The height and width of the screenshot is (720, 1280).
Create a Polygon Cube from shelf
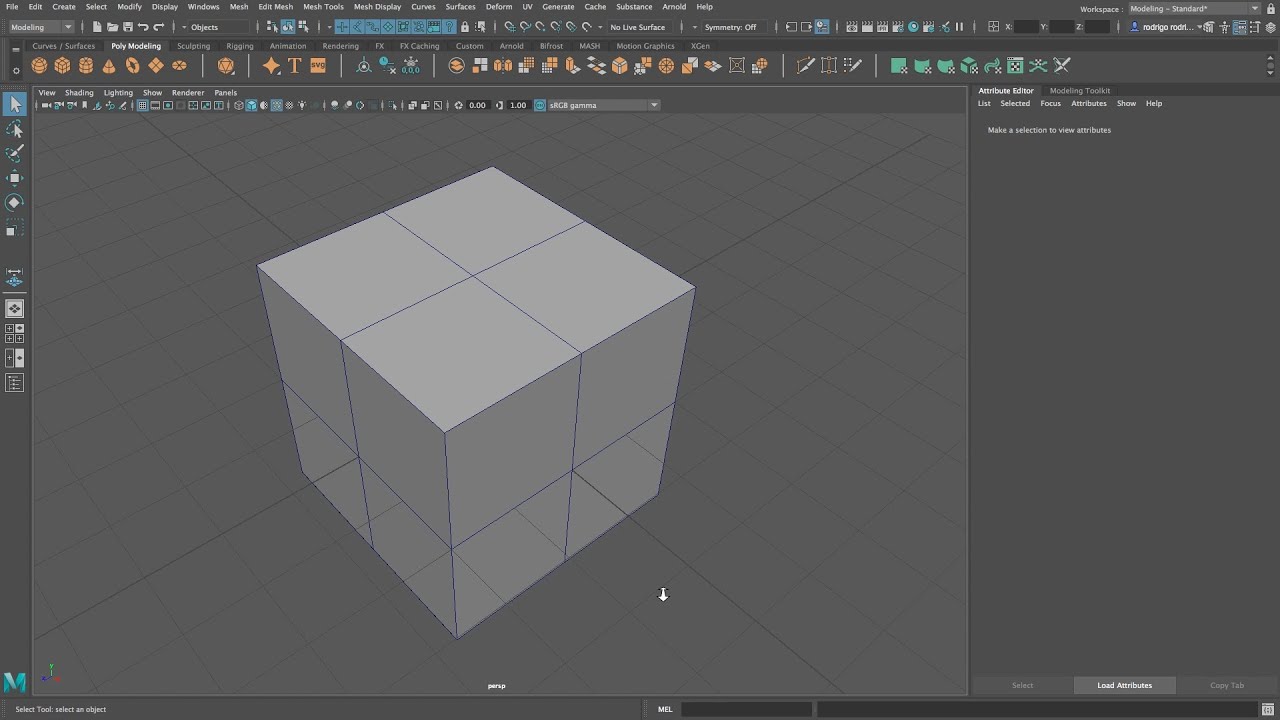click(62, 66)
